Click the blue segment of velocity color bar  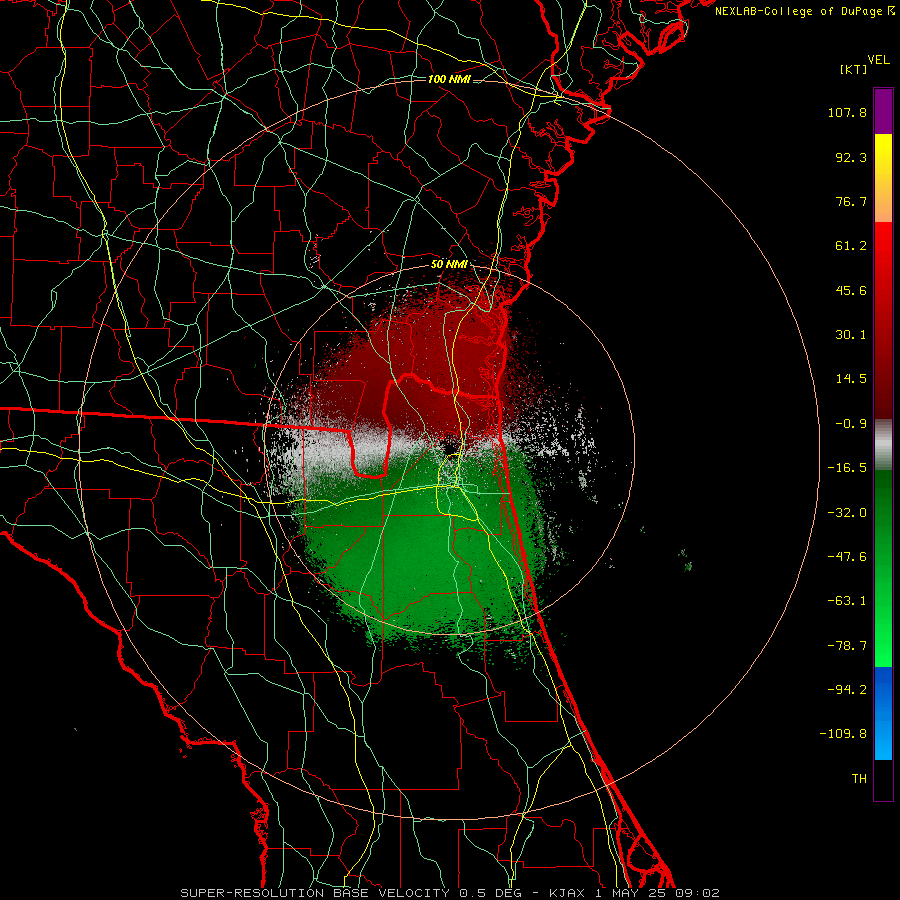coord(883,713)
